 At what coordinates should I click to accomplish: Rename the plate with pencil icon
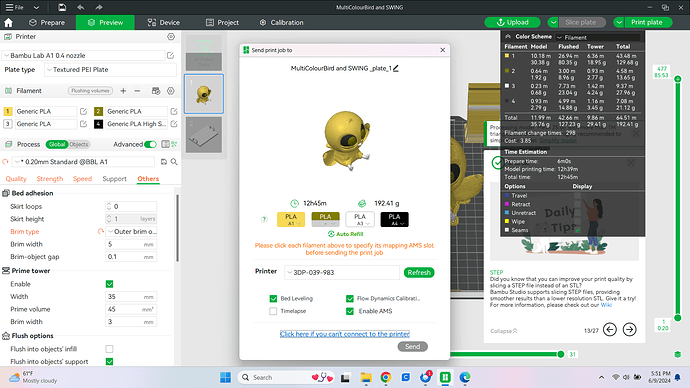pyautogui.click(x=396, y=68)
